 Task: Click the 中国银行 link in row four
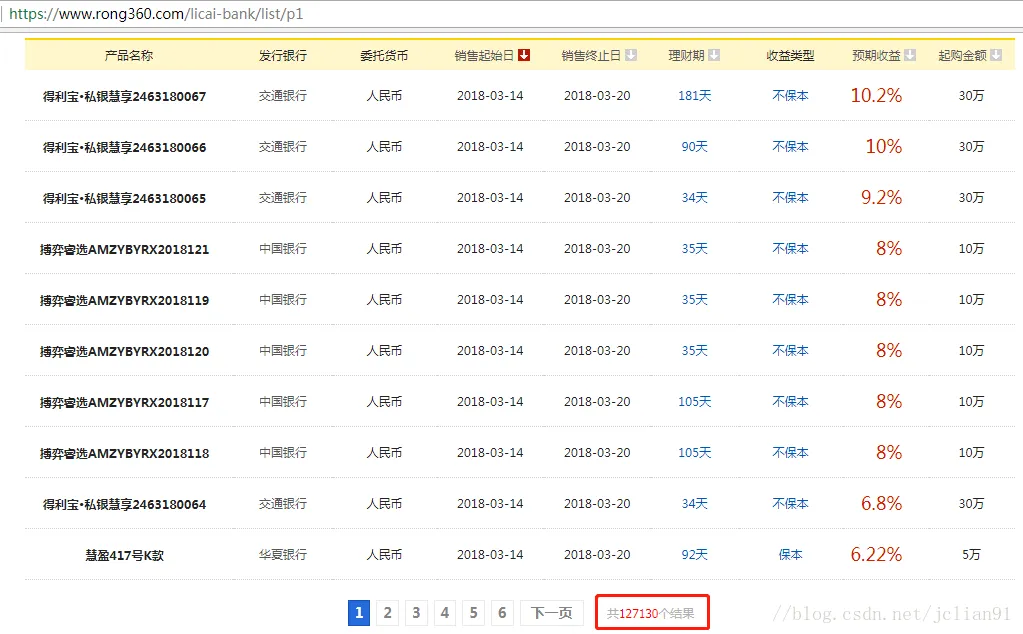(284, 248)
